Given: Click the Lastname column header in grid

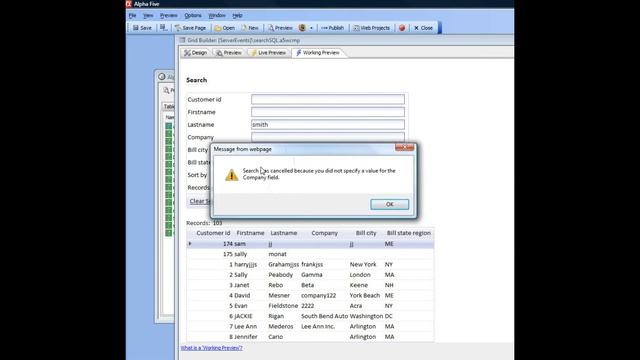Looking at the screenshot, I should point(284,233).
